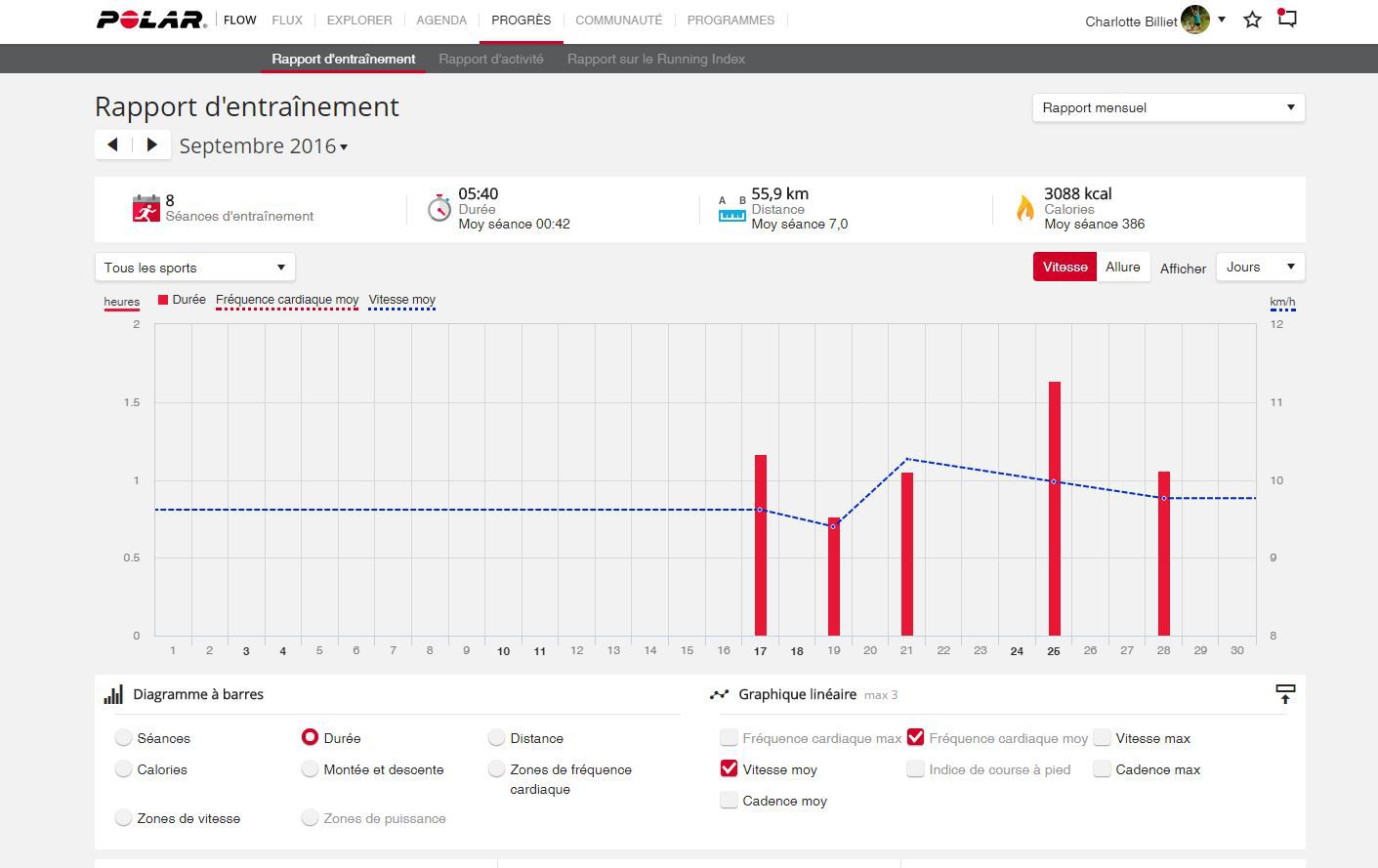Image resolution: width=1378 pixels, height=868 pixels.
Task: Go to previous month arrow
Action: (x=113, y=145)
